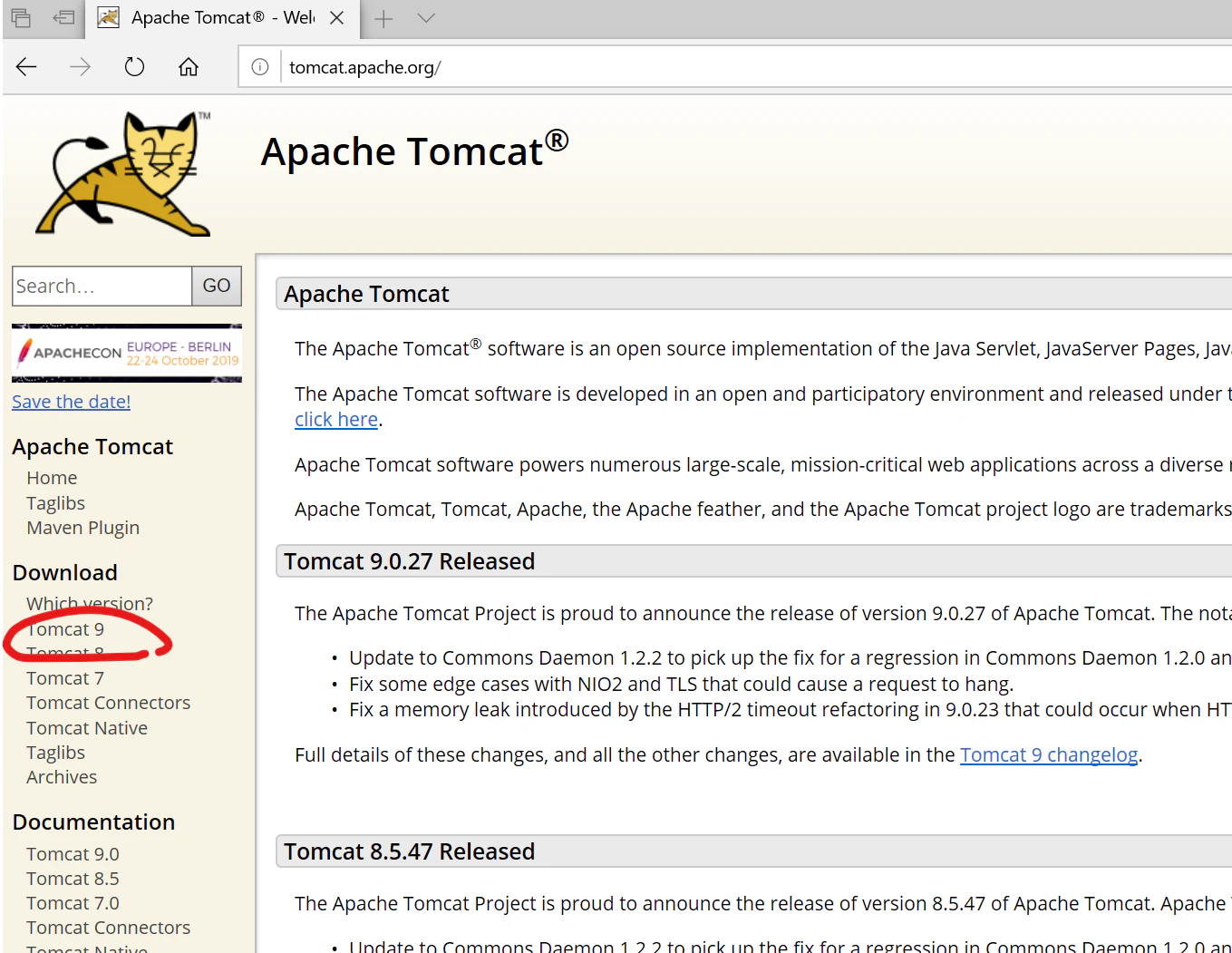Click the Tomcat 8.5.47 Released heading

[409, 851]
